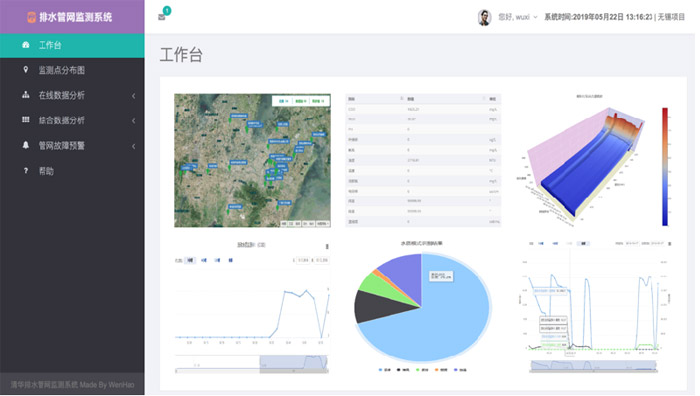Screen dimensions: 700x396
Task: Open the hamburger menu of the left line chart
Action: (327, 246)
